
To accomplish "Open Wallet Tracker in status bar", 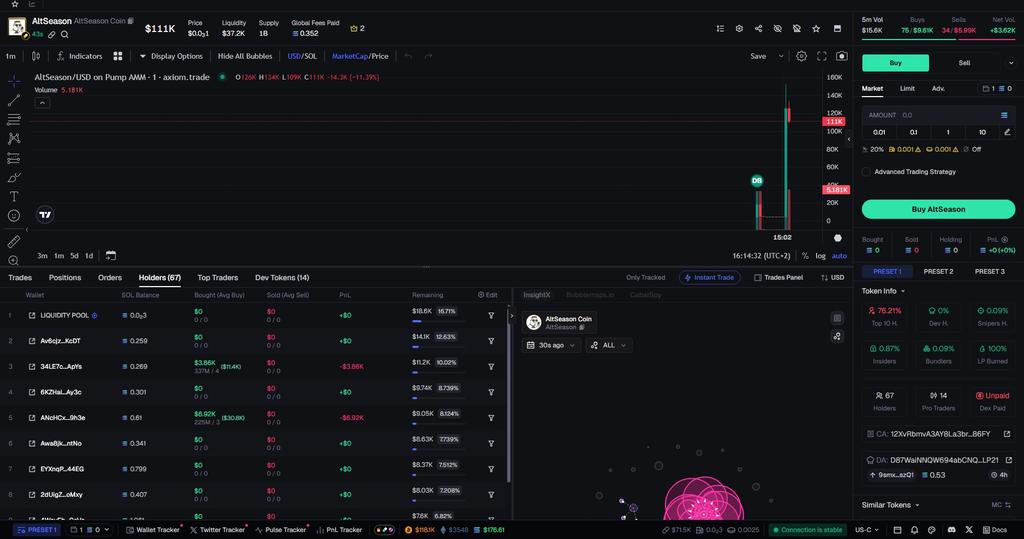I will [x=153, y=530].
